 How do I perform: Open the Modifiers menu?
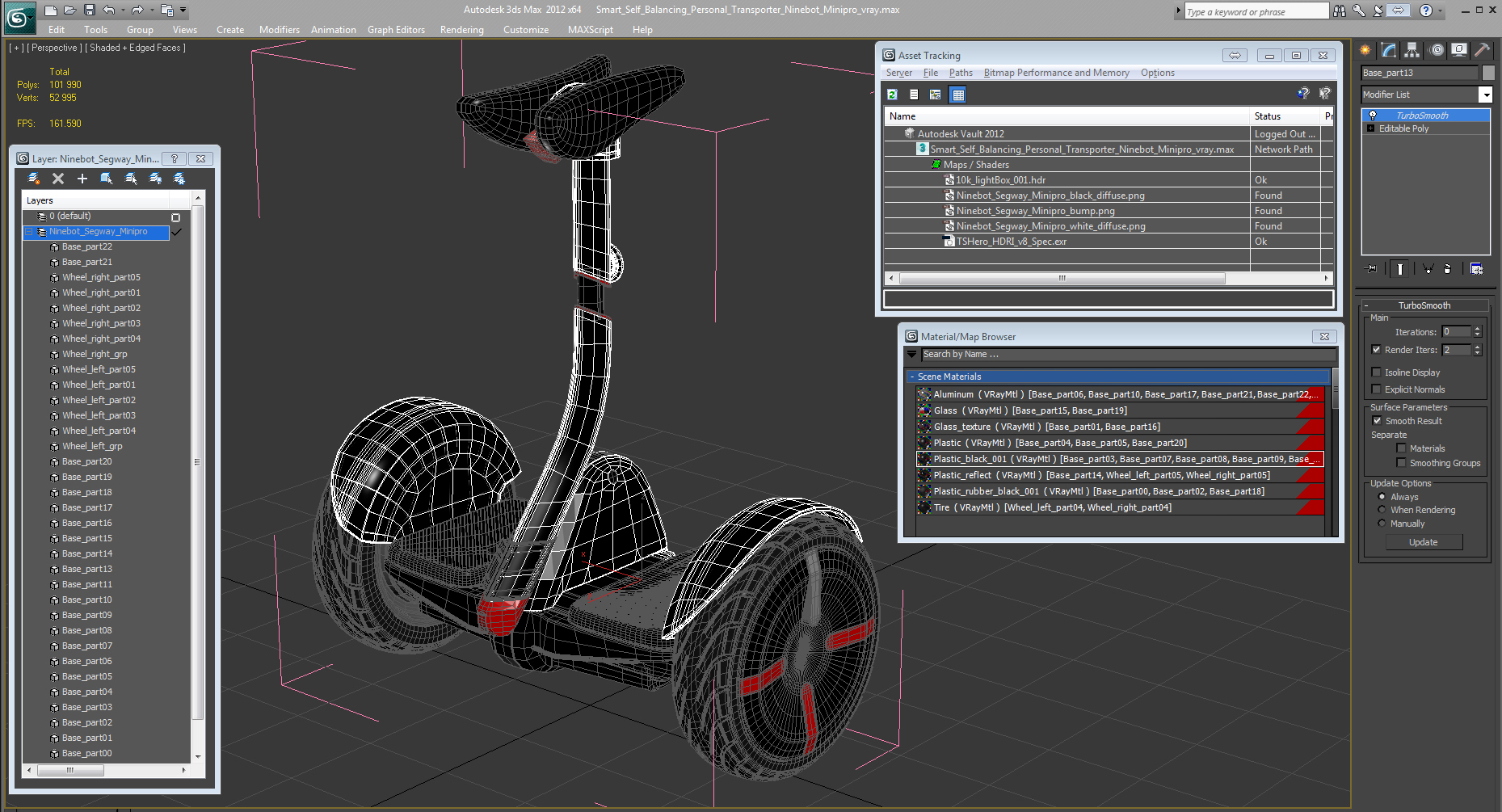pos(280,30)
